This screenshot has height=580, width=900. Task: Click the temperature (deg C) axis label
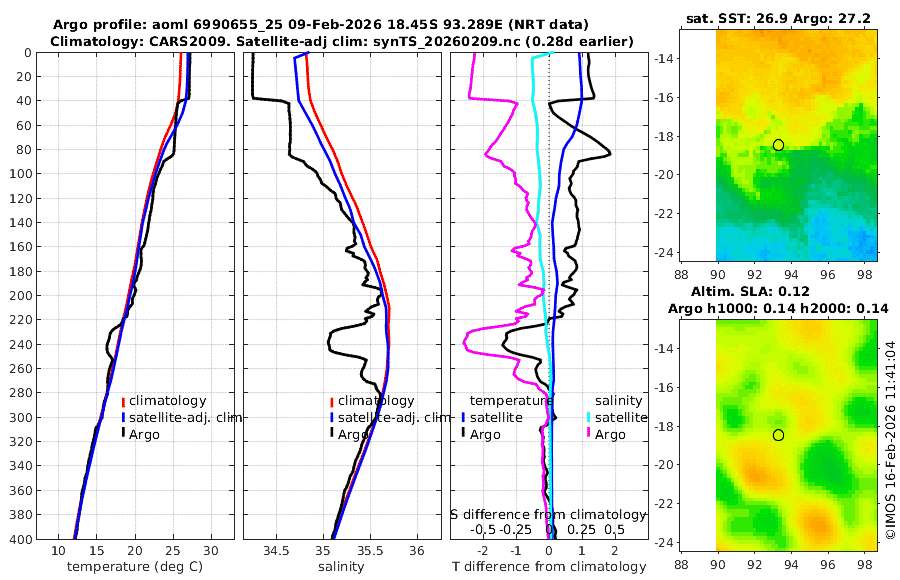coord(135,567)
